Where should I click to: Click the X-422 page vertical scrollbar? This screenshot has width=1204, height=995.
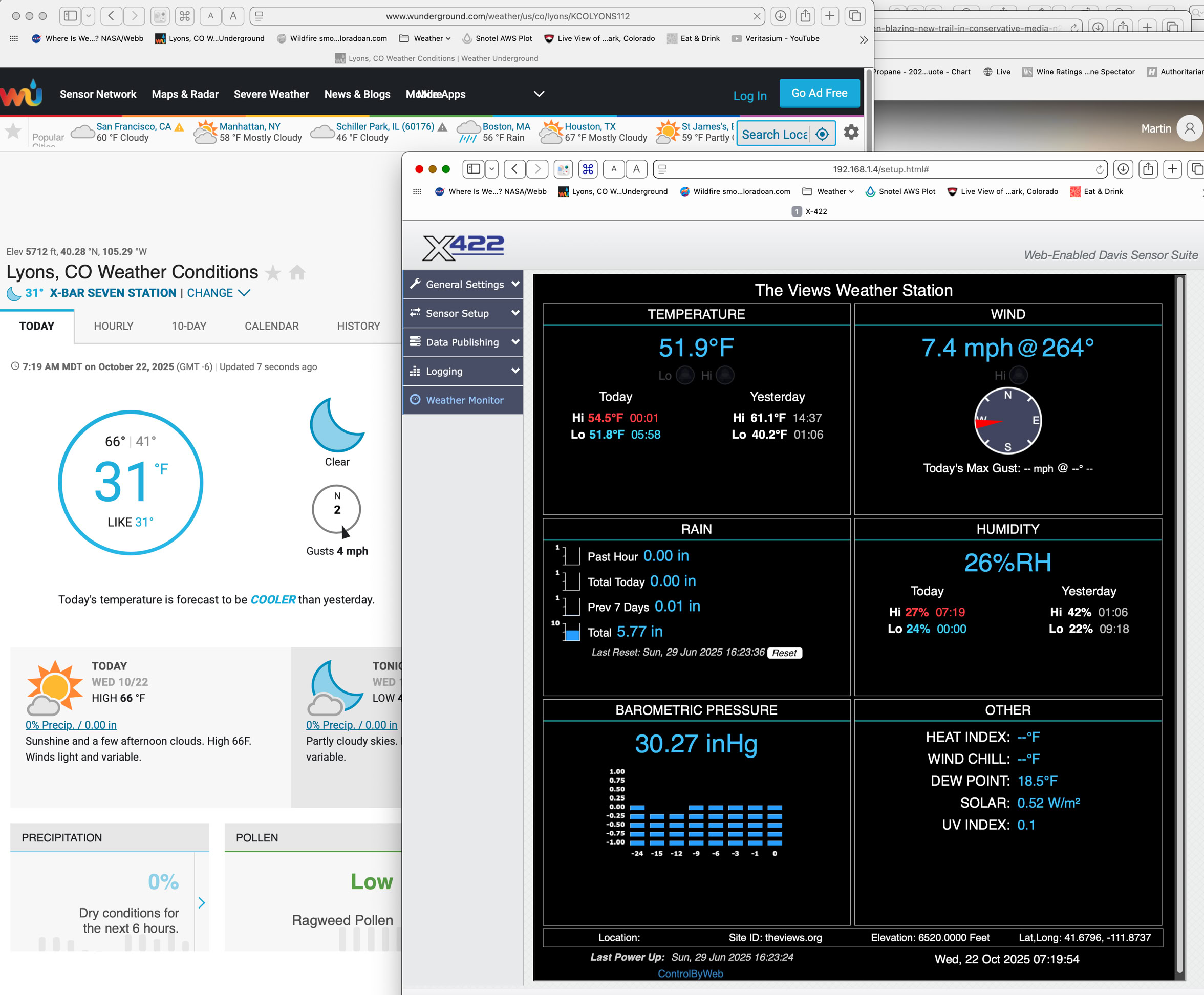click(1179, 625)
